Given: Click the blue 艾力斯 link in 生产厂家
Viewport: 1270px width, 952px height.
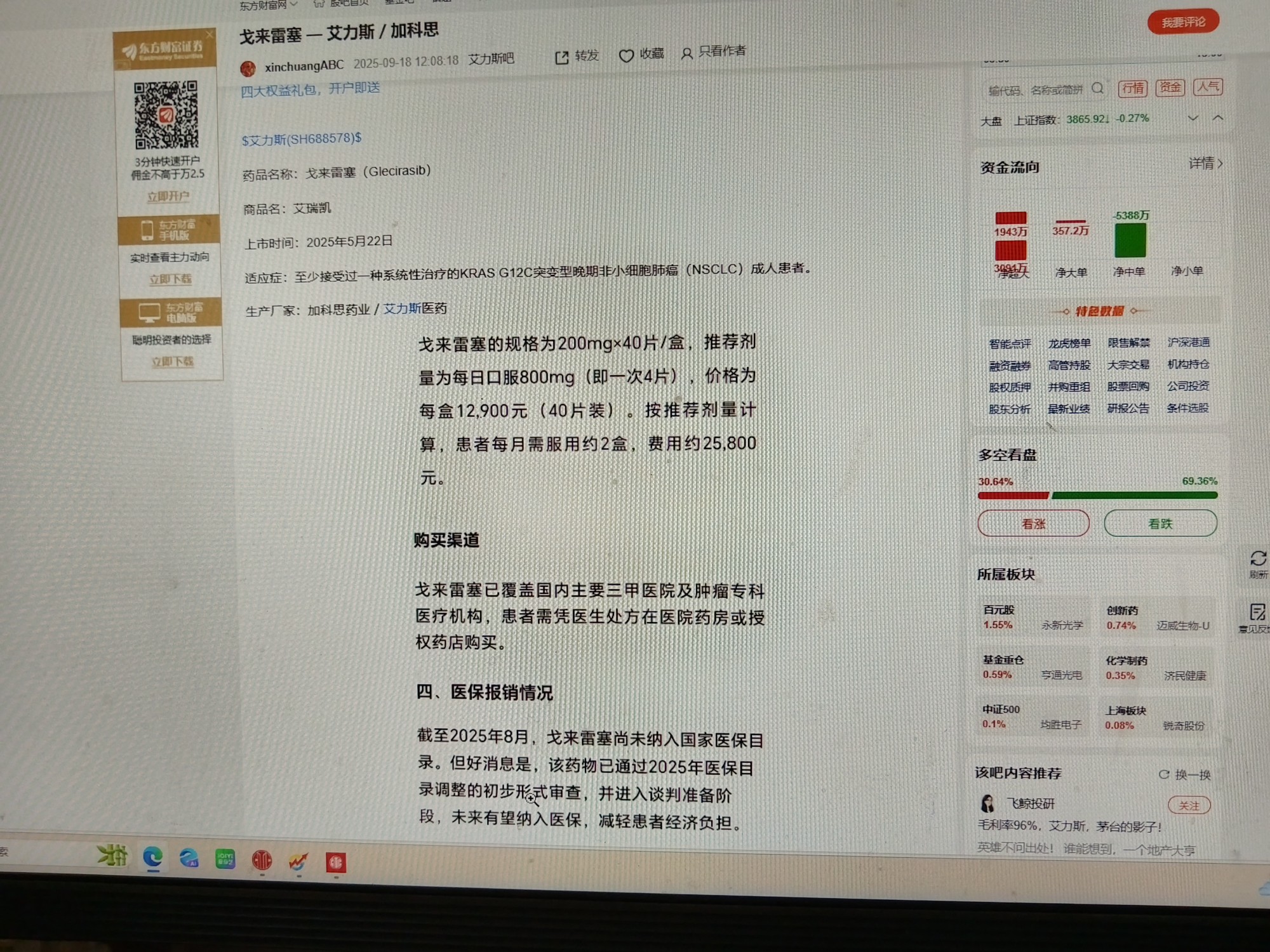Looking at the screenshot, I should click(403, 308).
